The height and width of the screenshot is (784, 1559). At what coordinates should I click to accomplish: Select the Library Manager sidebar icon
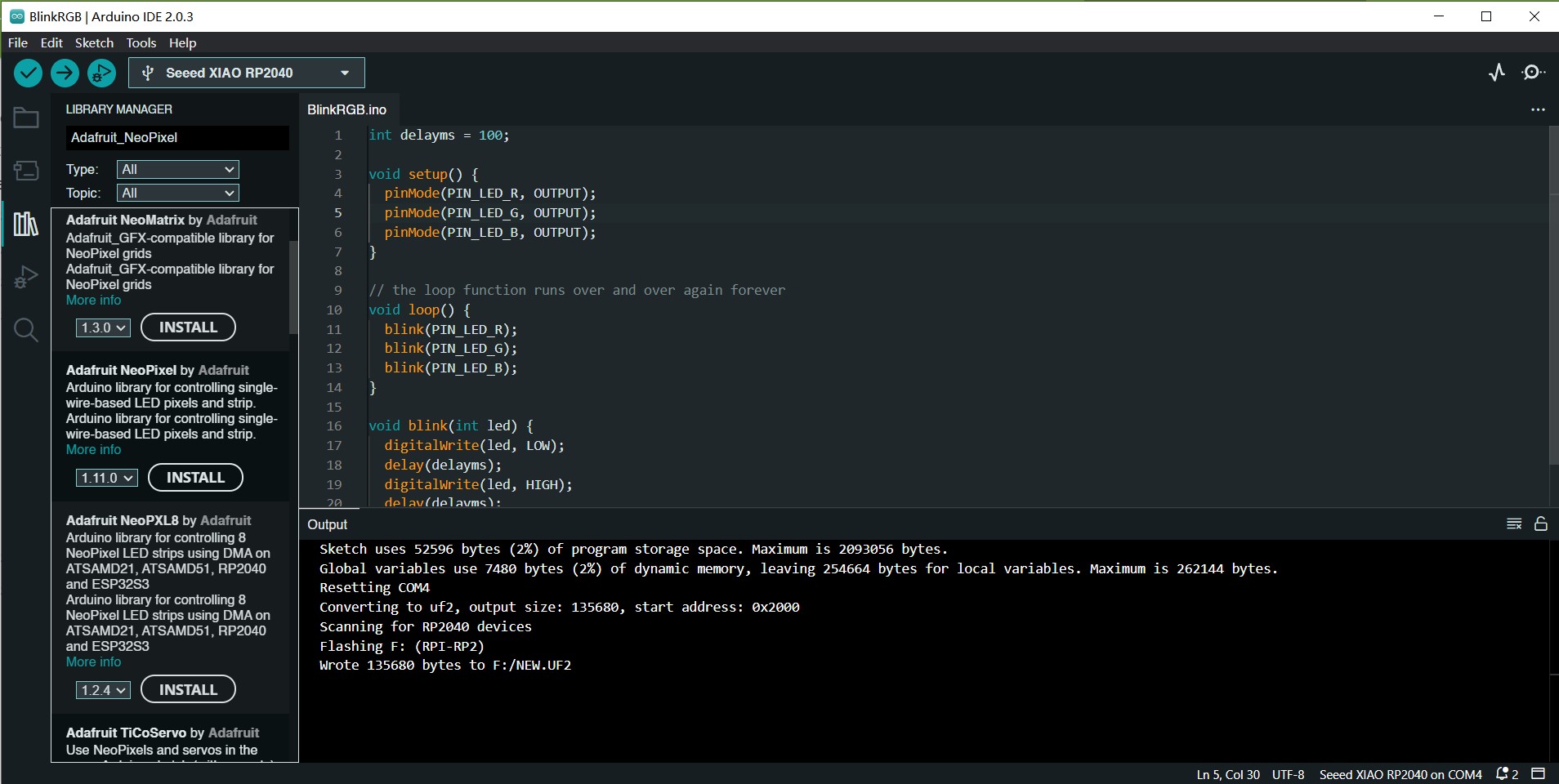pyautogui.click(x=26, y=224)
